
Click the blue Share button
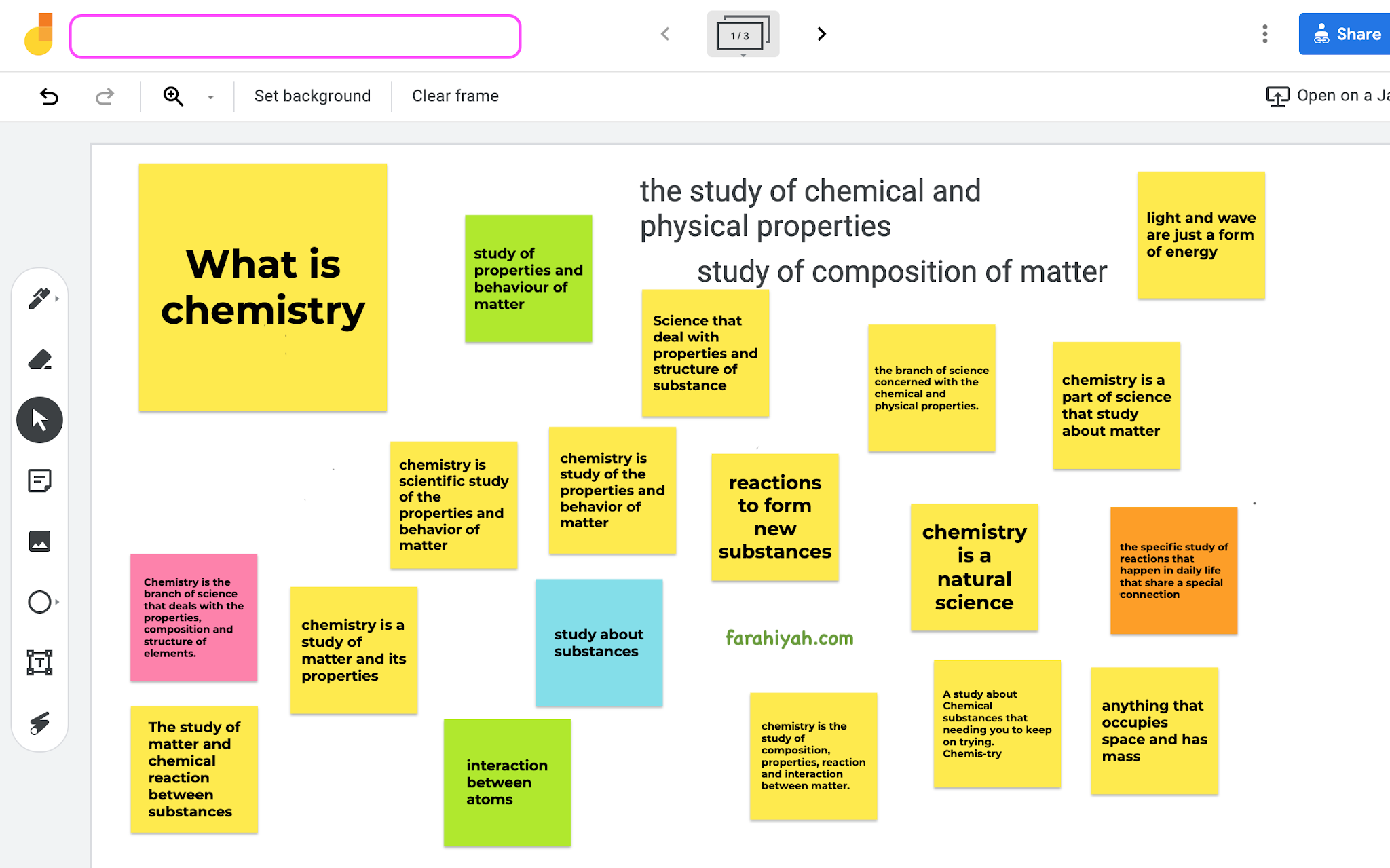(x=1346, y=34)
